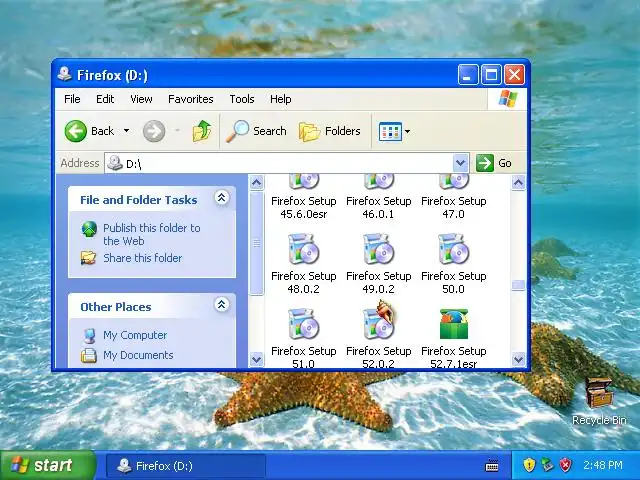Viewport: 640px width, 480px height.
Task: Click the Go button next to address
Action: 493,163
